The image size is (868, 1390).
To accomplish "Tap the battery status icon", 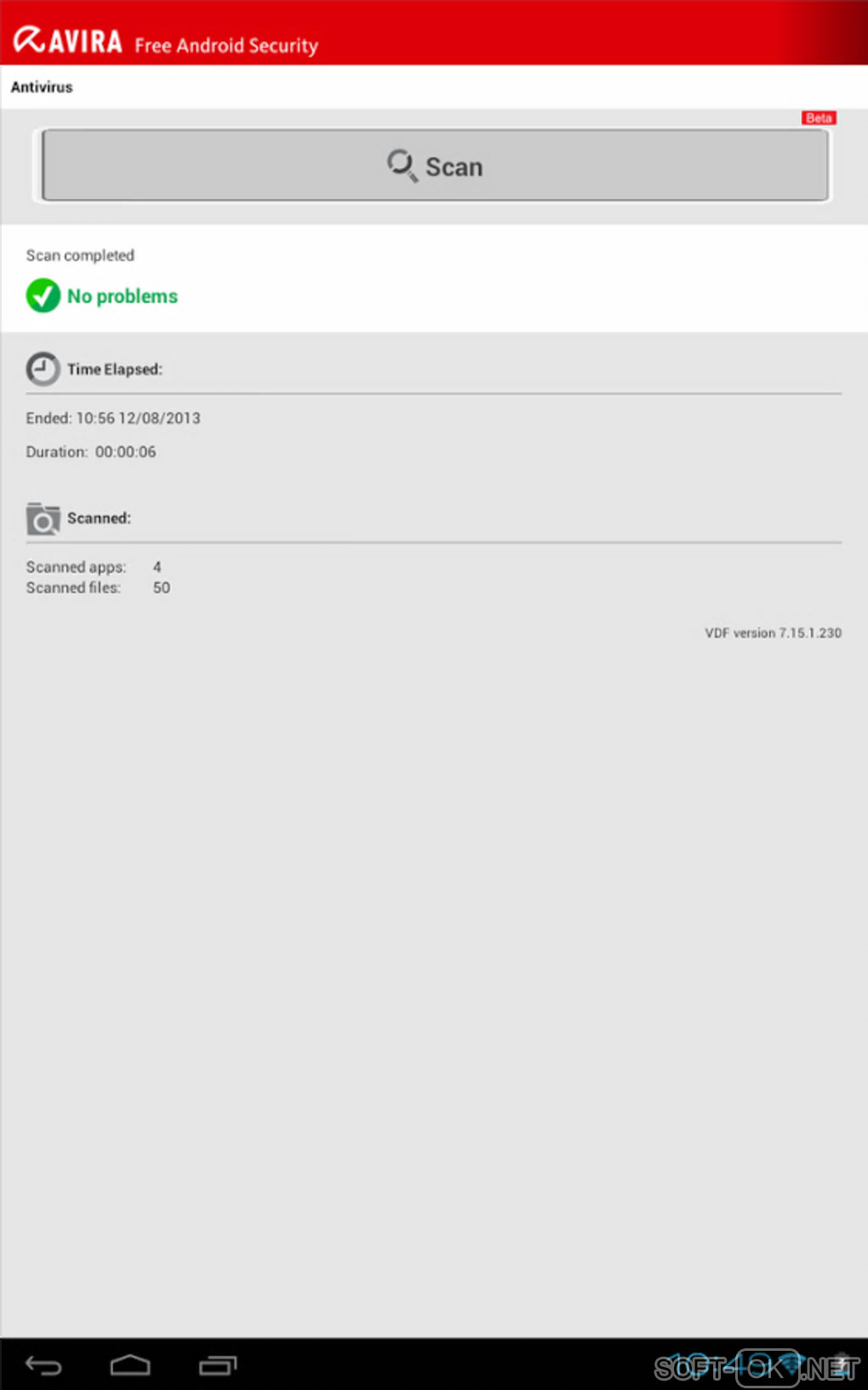I will click(x=841, y=1364).
